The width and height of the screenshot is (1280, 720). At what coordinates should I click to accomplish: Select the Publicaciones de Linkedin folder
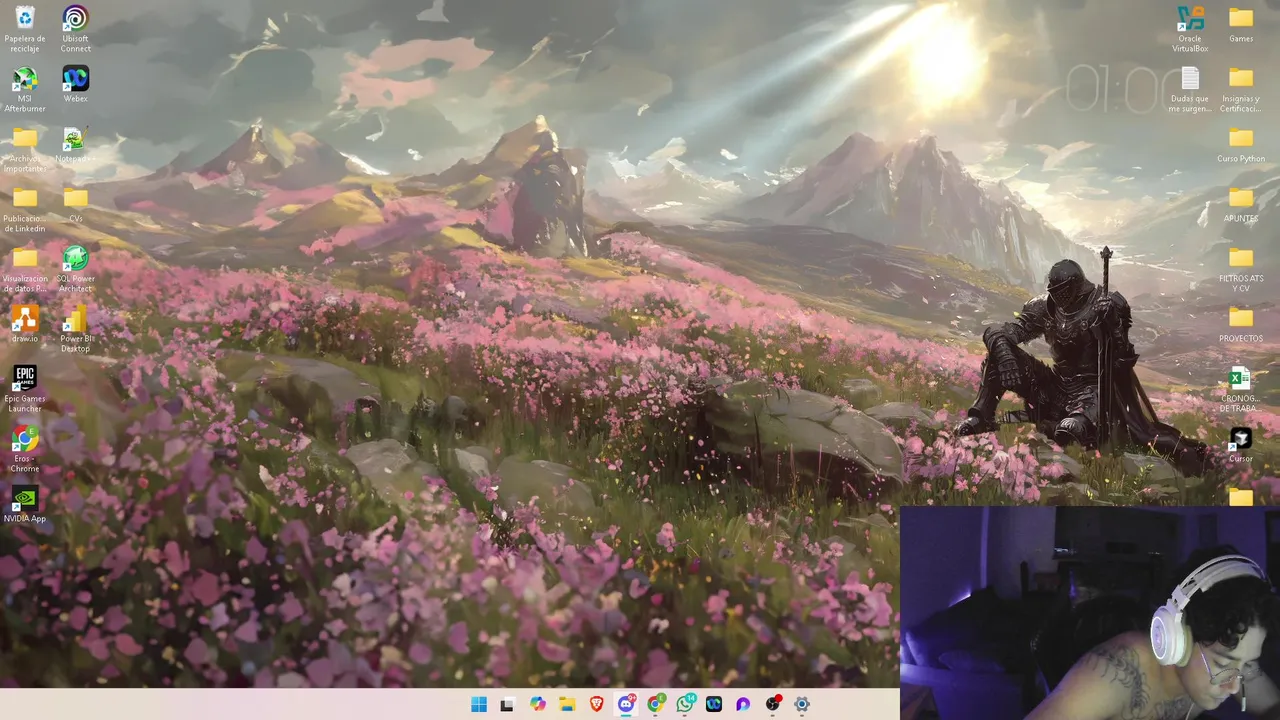(x=25, y=209)
